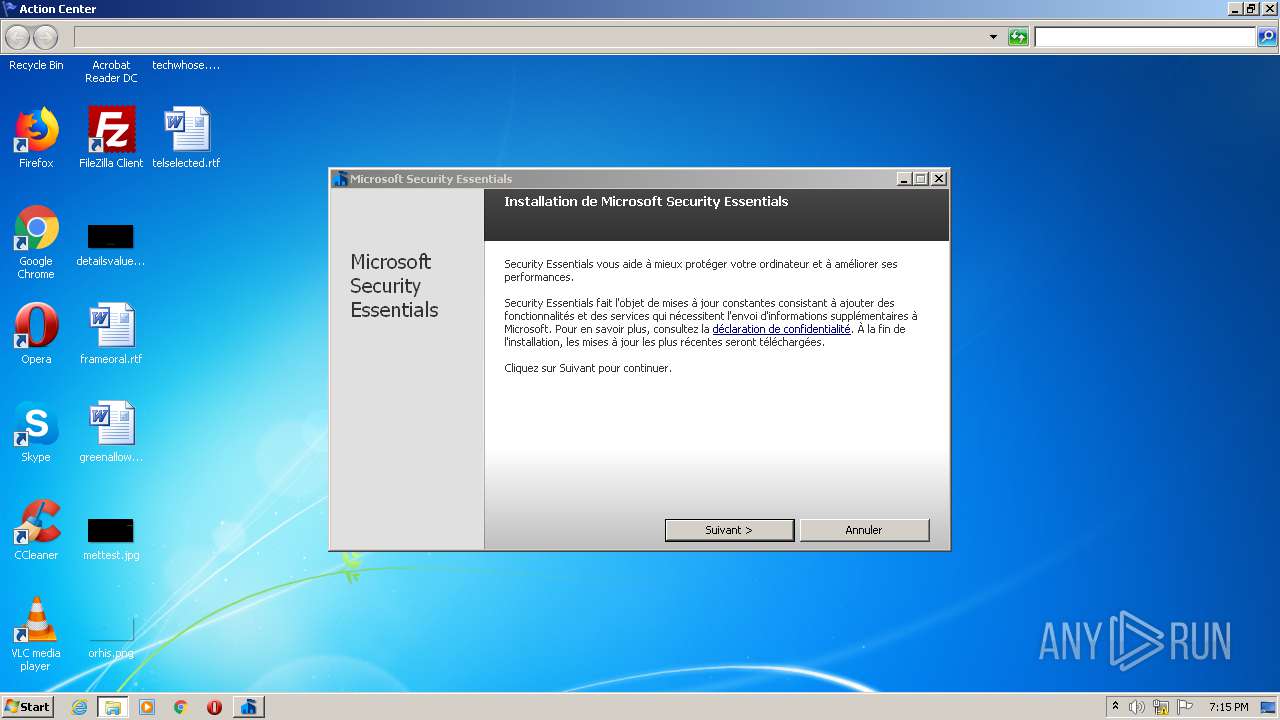Click the search magnifier icon
Image resolution: width=1280 pixels, height=720 pixels.
tap(1267, 37)
